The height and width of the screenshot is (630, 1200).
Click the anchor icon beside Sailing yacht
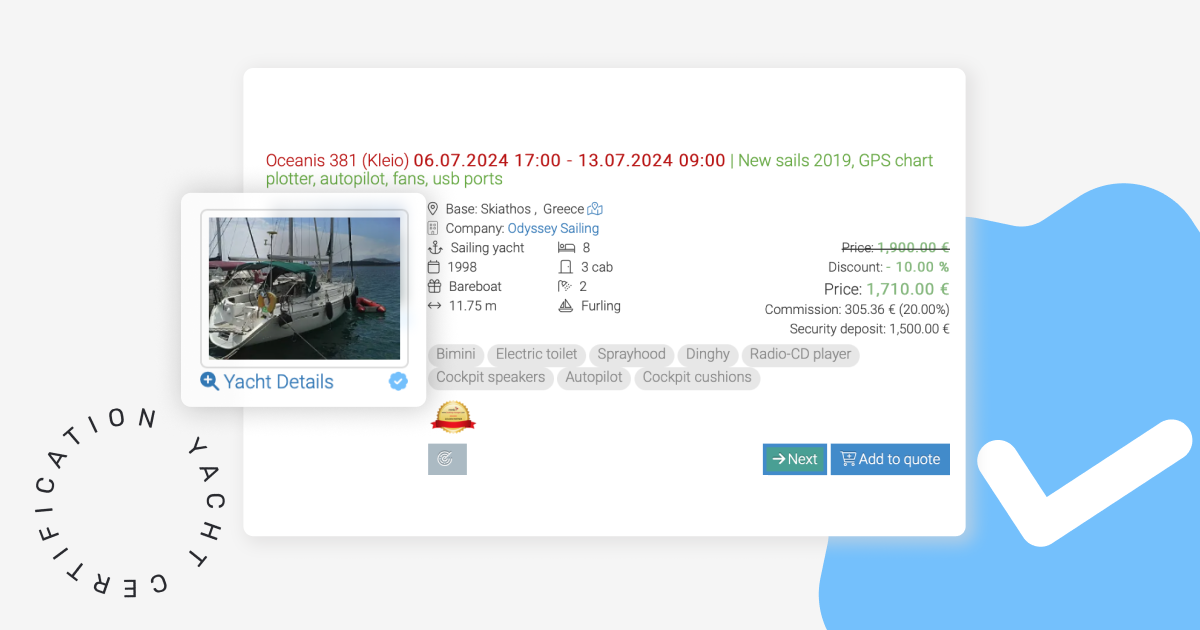[434, 247]
